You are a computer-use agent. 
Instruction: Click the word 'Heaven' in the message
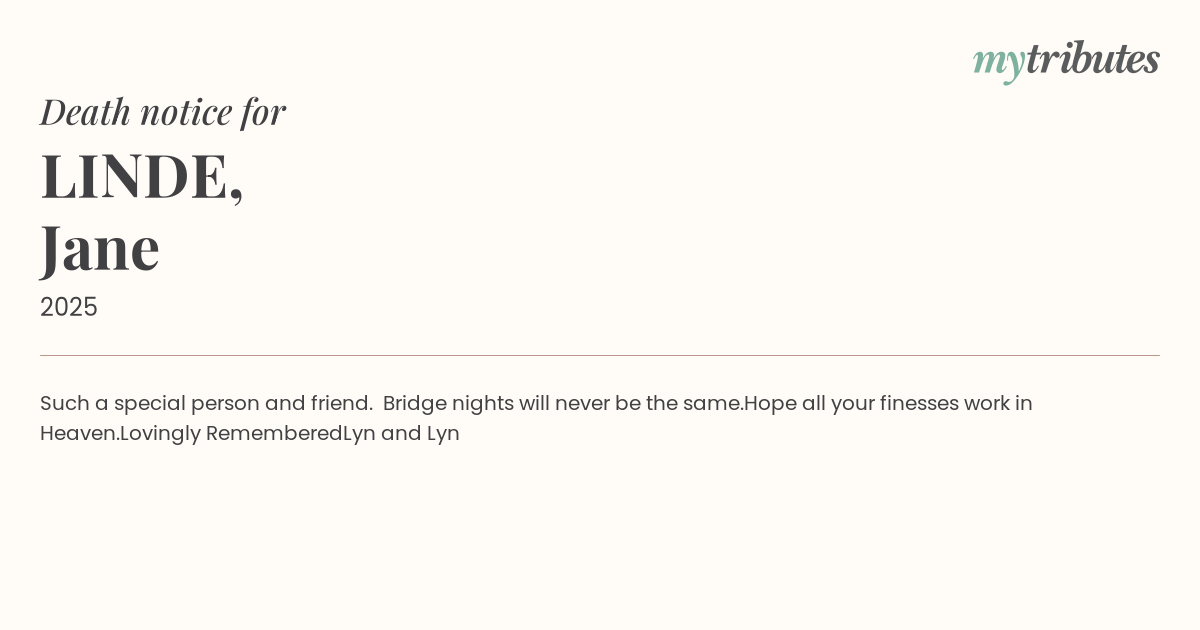click(78, 434)
